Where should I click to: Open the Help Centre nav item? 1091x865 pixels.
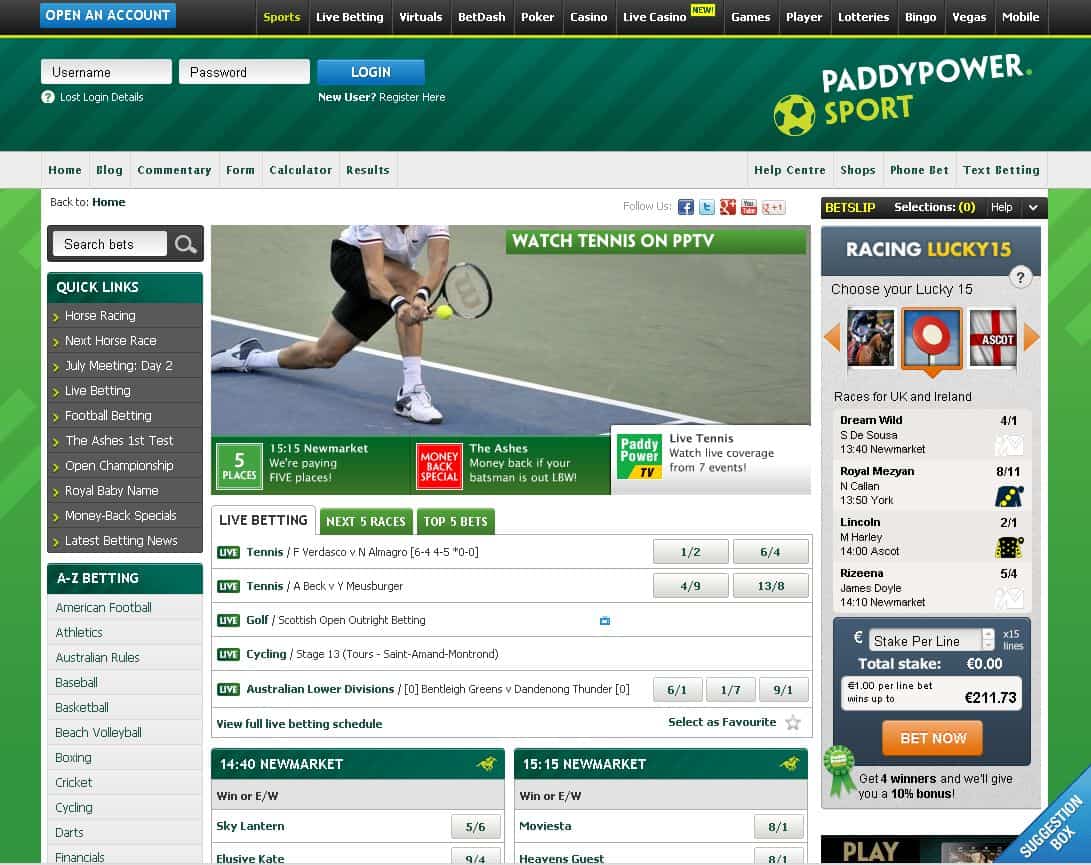coord(790,170)
